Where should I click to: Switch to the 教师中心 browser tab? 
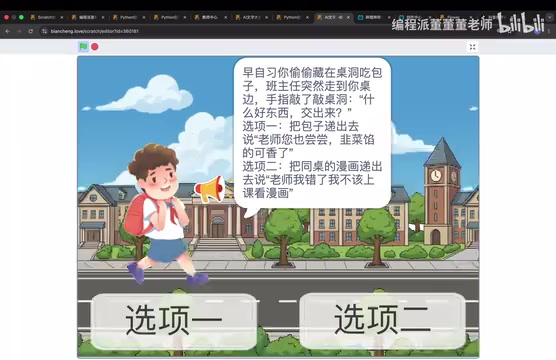pos(210,17)
